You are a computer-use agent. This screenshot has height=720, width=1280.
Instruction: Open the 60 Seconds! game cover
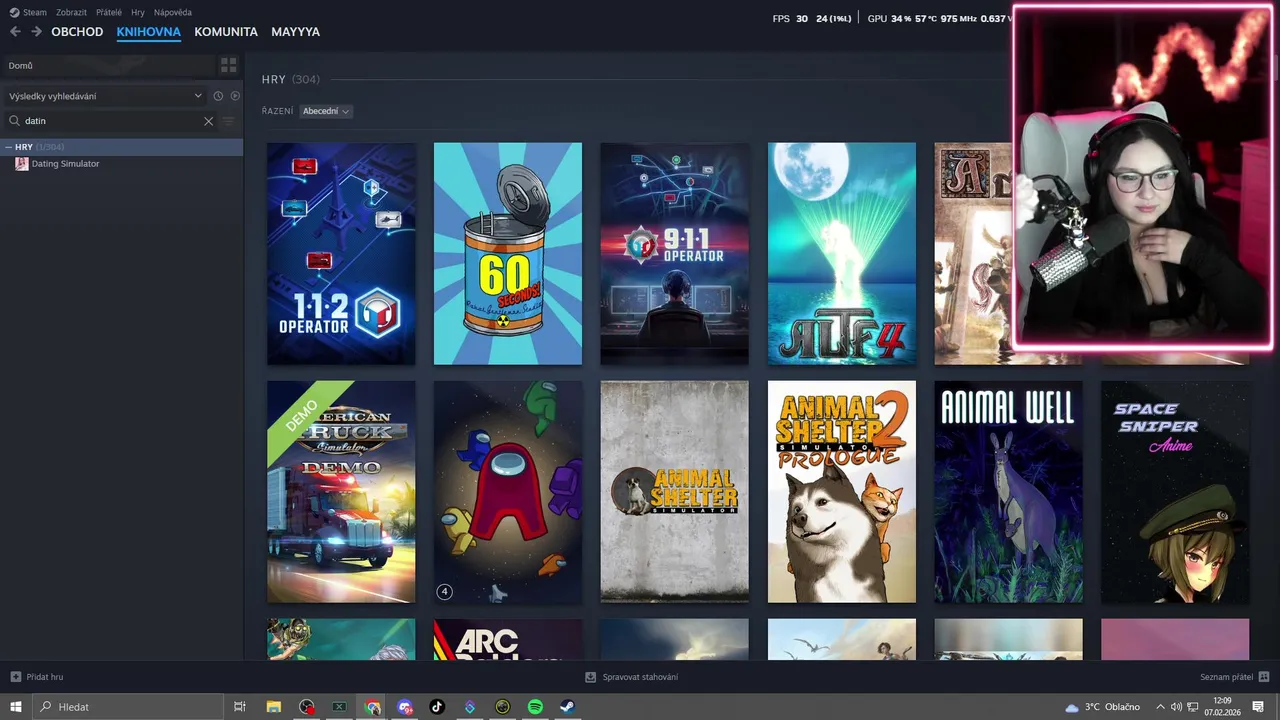pos(508,254)
